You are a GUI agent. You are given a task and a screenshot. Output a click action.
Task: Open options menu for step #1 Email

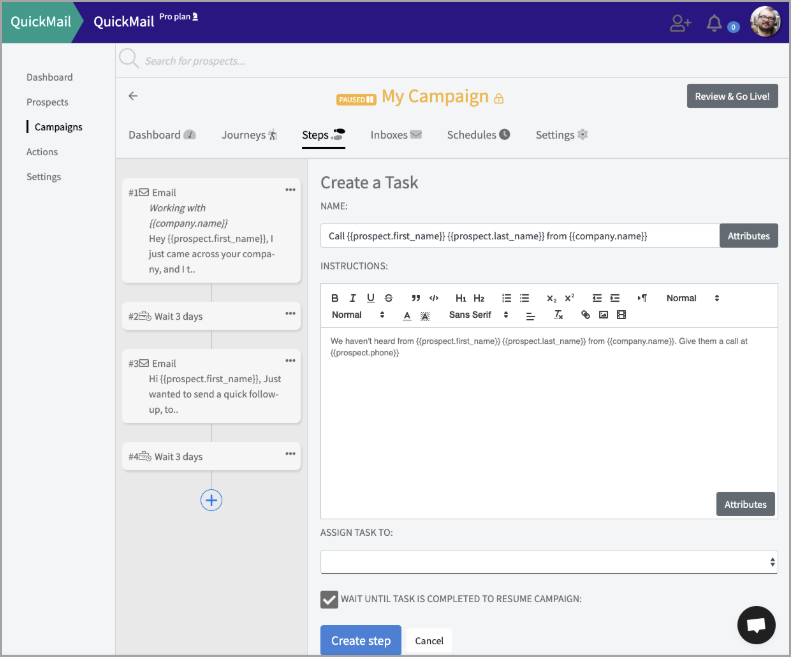point(290,190)
